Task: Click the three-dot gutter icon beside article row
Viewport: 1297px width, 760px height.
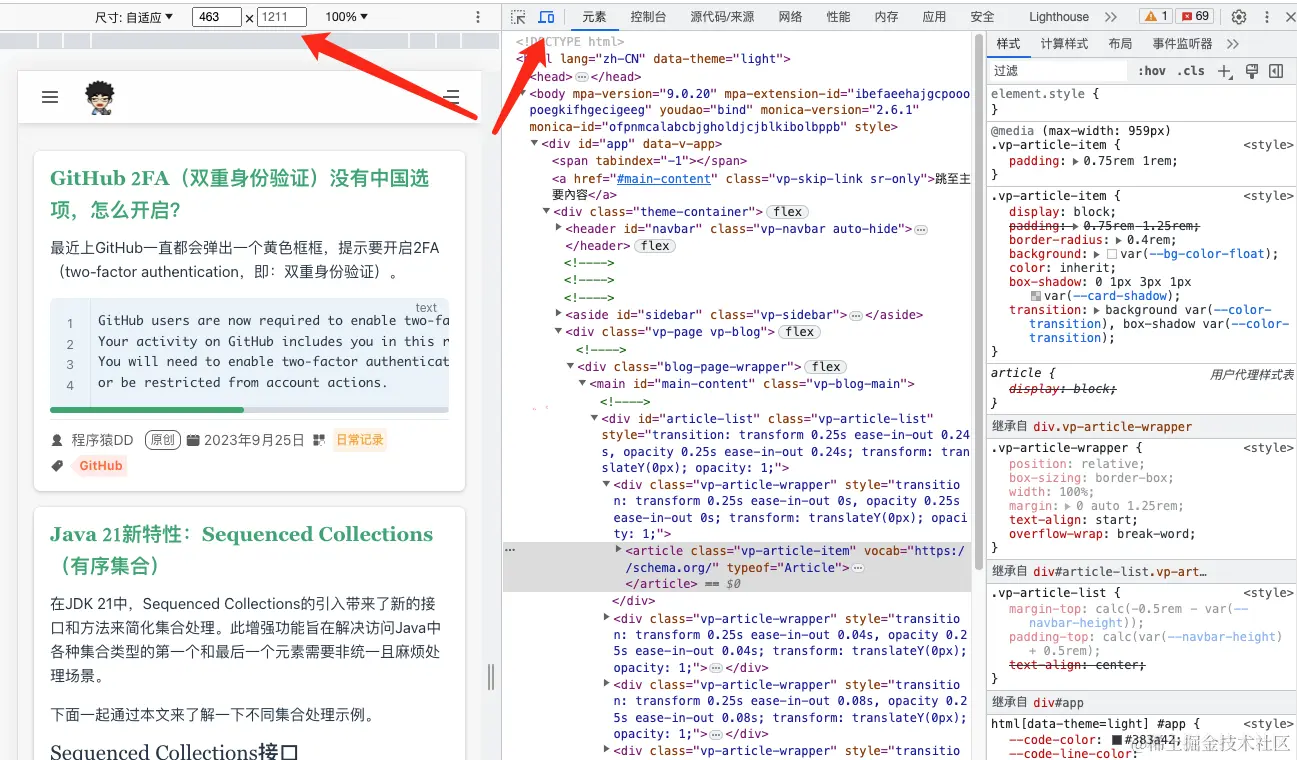Action: click(511, 550)
